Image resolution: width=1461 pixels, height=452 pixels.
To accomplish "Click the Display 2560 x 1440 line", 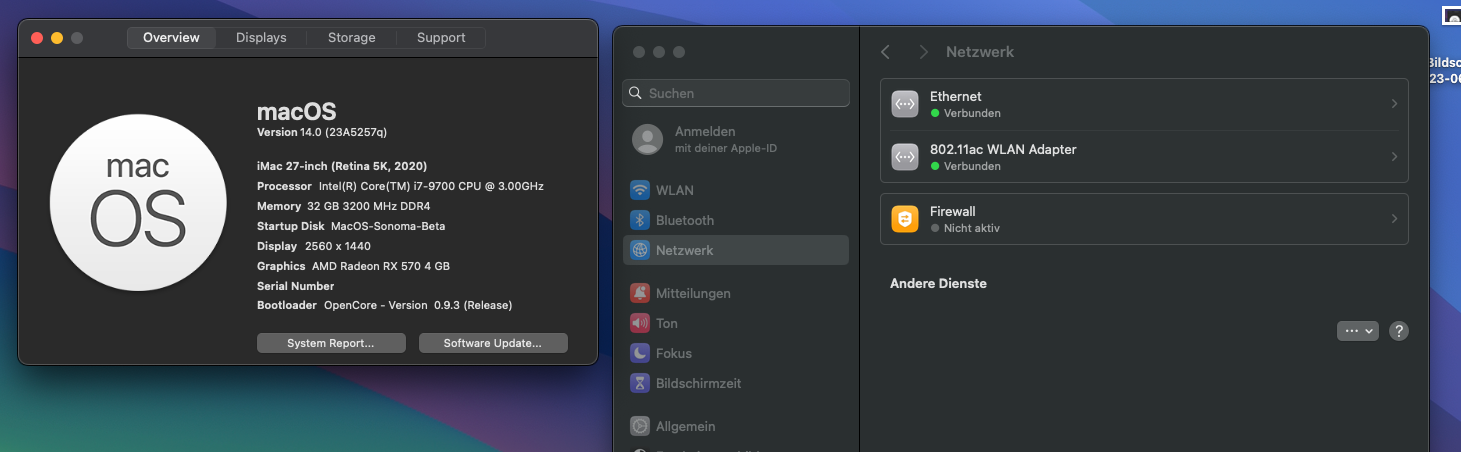I will 314,246.
